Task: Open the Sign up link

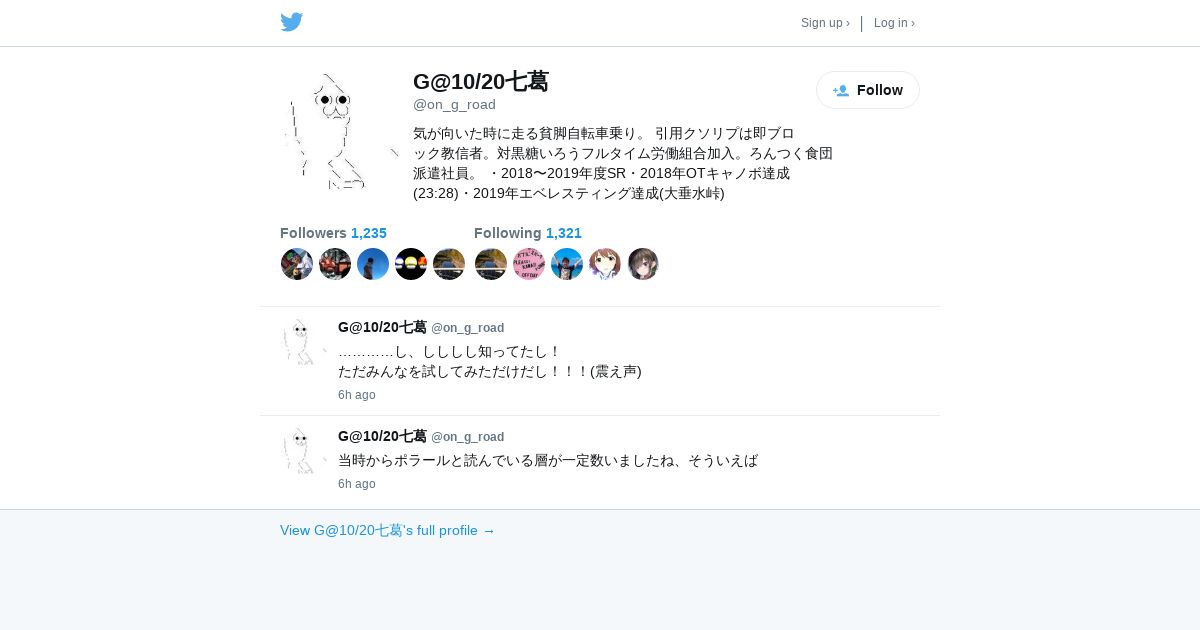Action: (825, 23)
